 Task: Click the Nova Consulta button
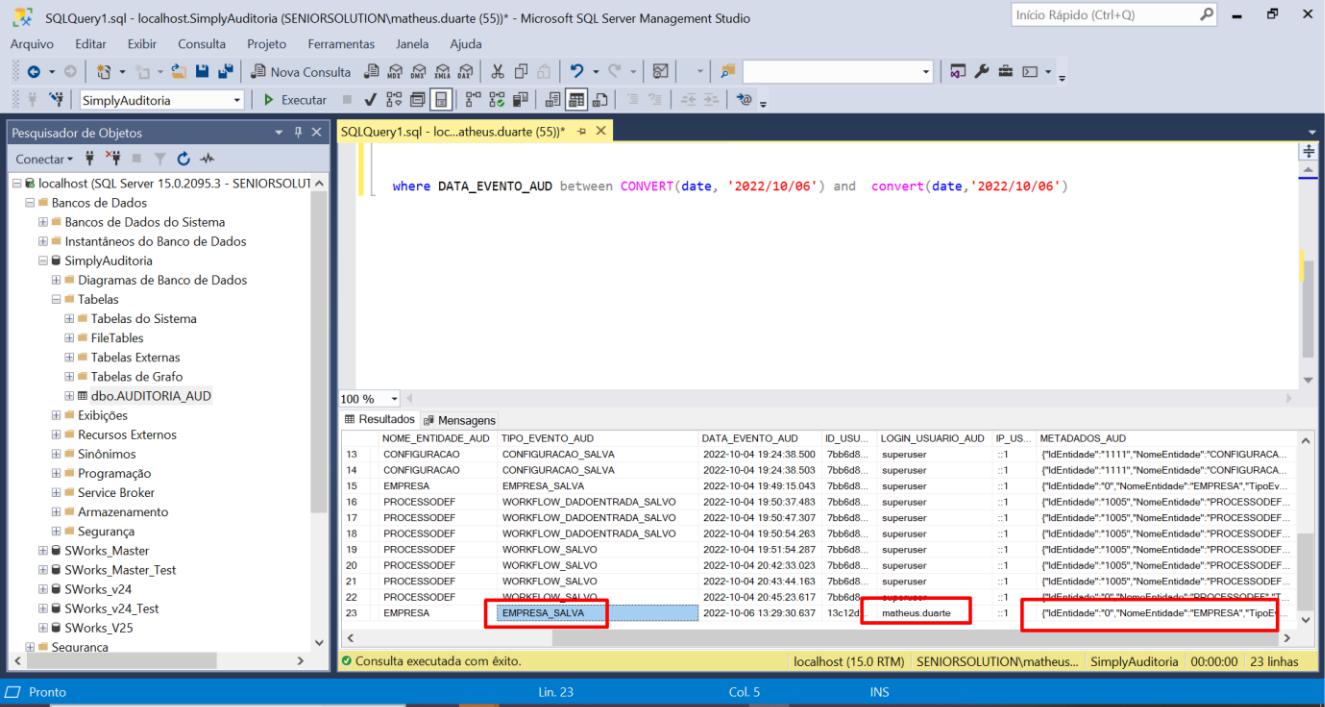click(301, 71)
